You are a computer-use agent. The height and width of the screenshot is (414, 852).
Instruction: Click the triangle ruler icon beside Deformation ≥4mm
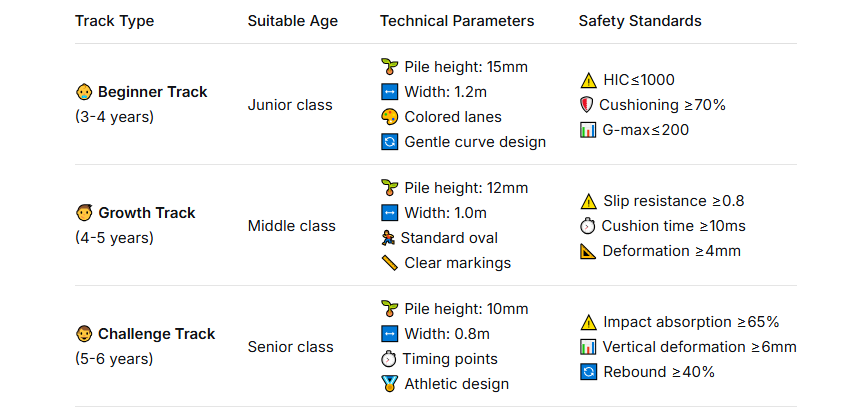click(588, 251)
